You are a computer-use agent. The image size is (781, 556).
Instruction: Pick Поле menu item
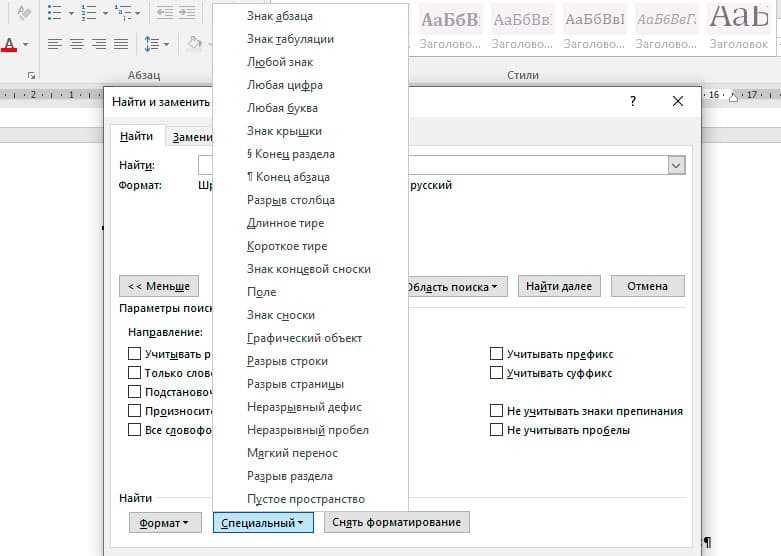pos(310,292)
